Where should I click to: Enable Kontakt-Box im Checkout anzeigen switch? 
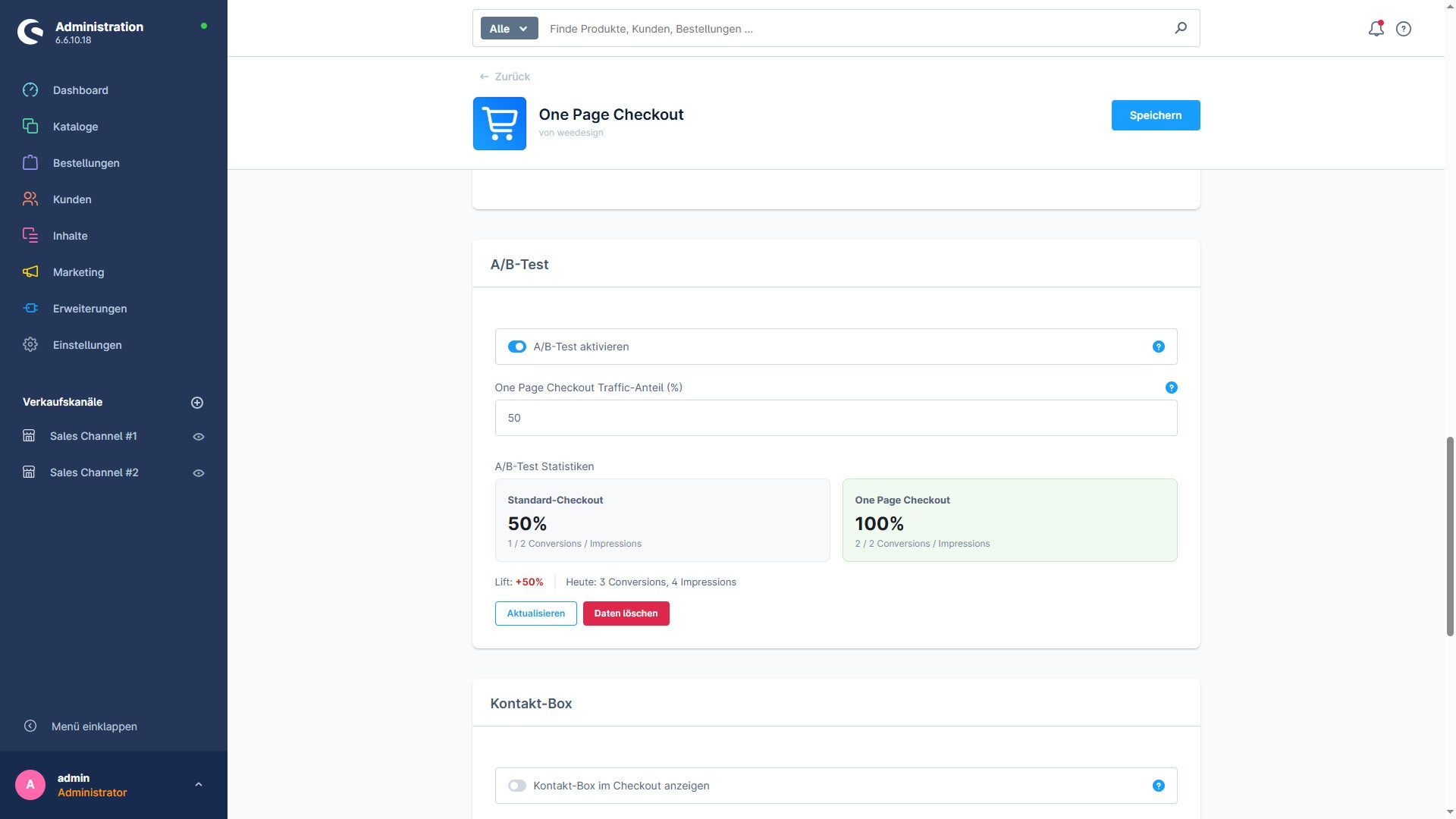point(517,786)
